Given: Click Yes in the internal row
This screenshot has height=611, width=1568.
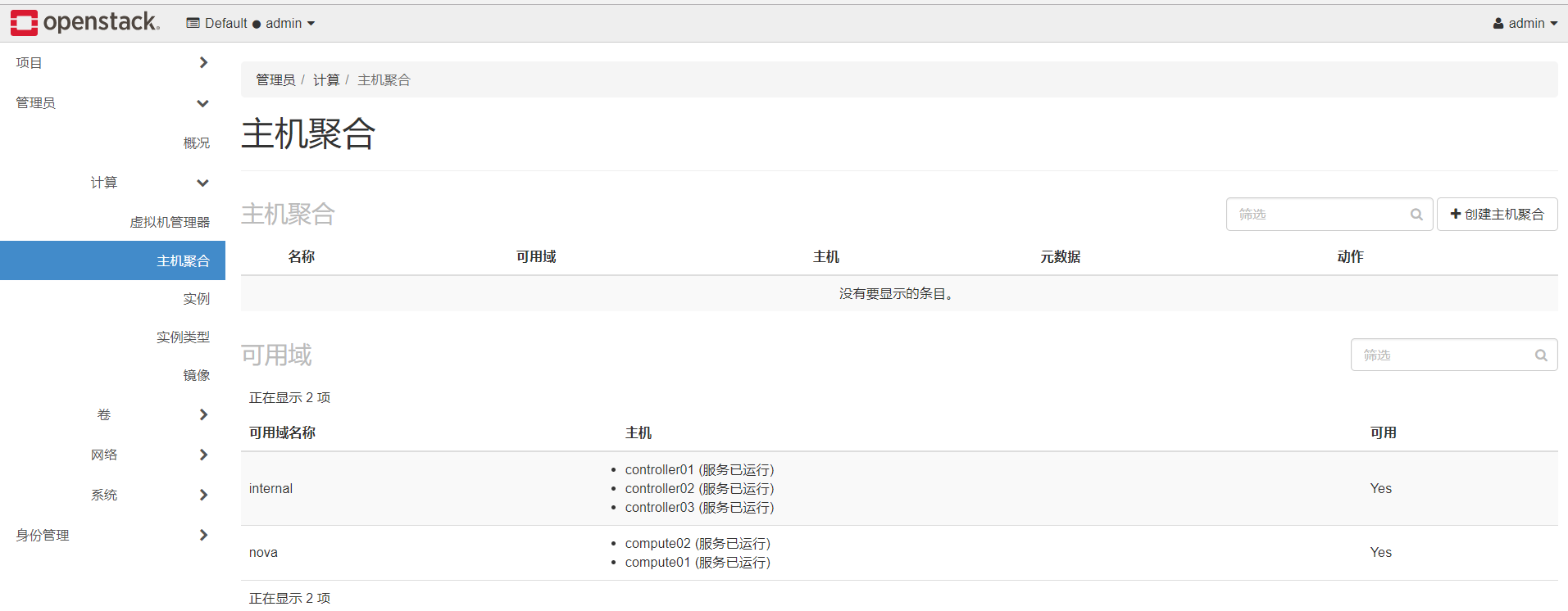Looking at the screenshot, I should tap(1380, 488).
